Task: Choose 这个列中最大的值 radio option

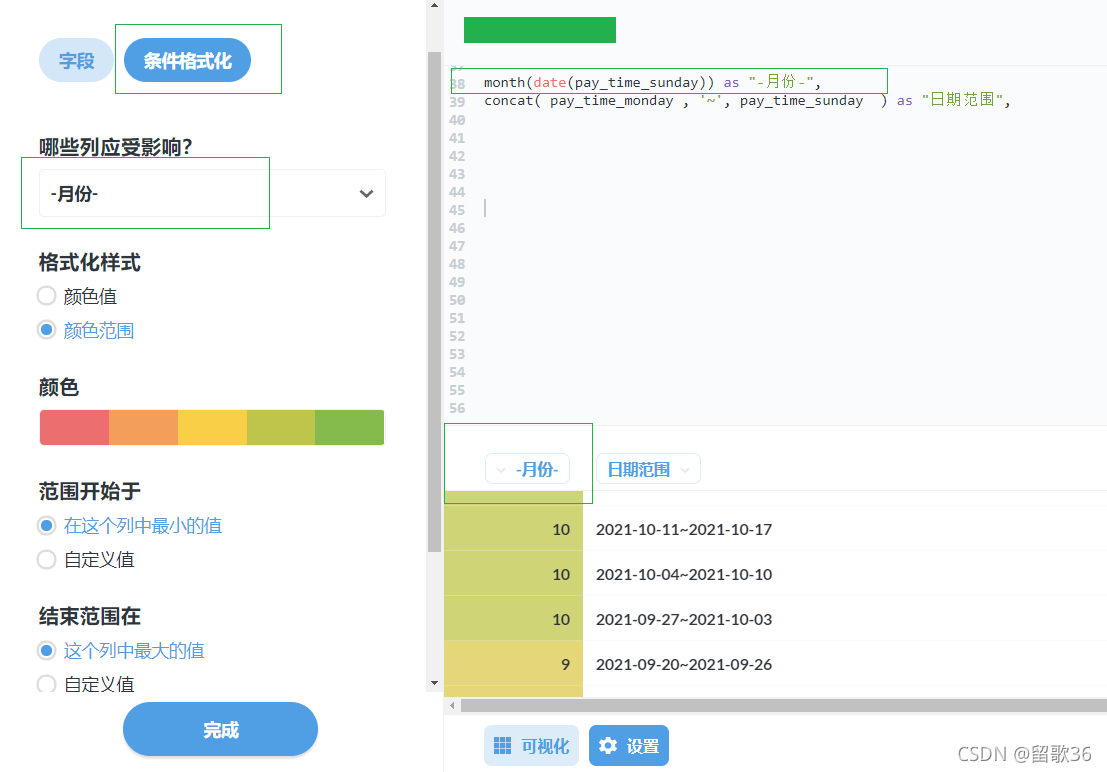Action: [x=47, y=651]
